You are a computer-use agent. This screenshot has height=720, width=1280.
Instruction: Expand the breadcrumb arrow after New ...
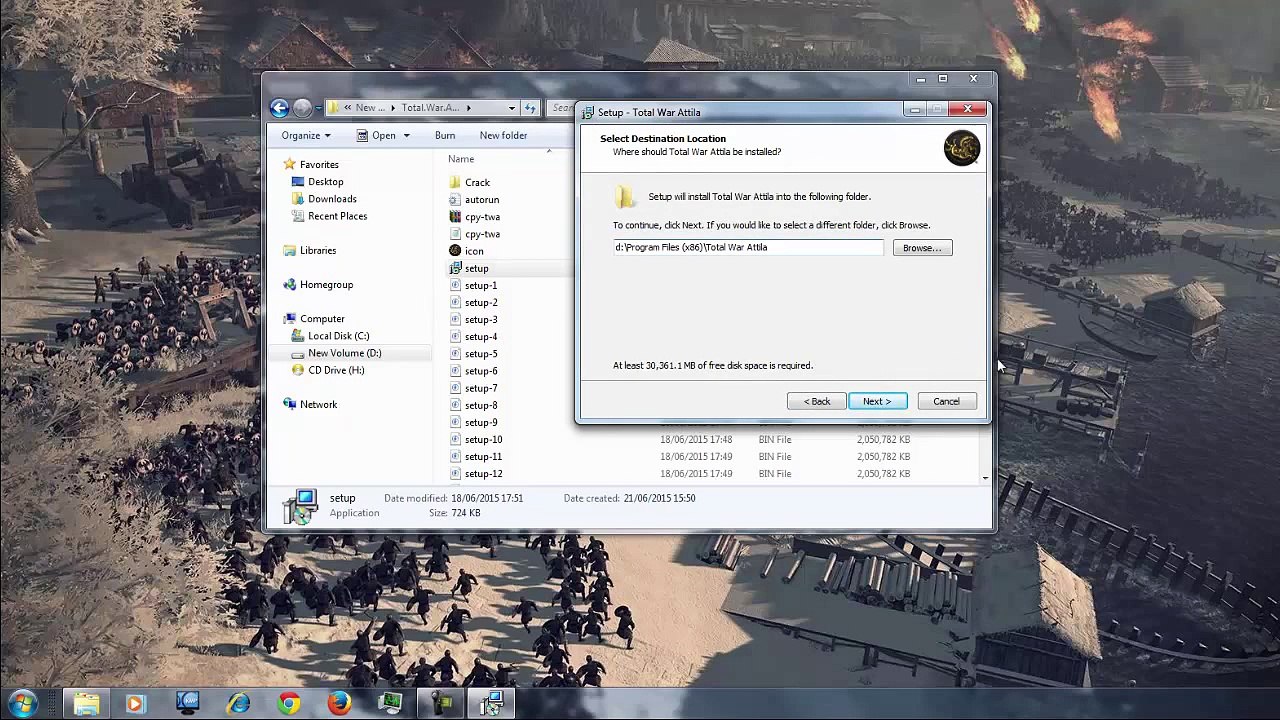tap(391, 108)
